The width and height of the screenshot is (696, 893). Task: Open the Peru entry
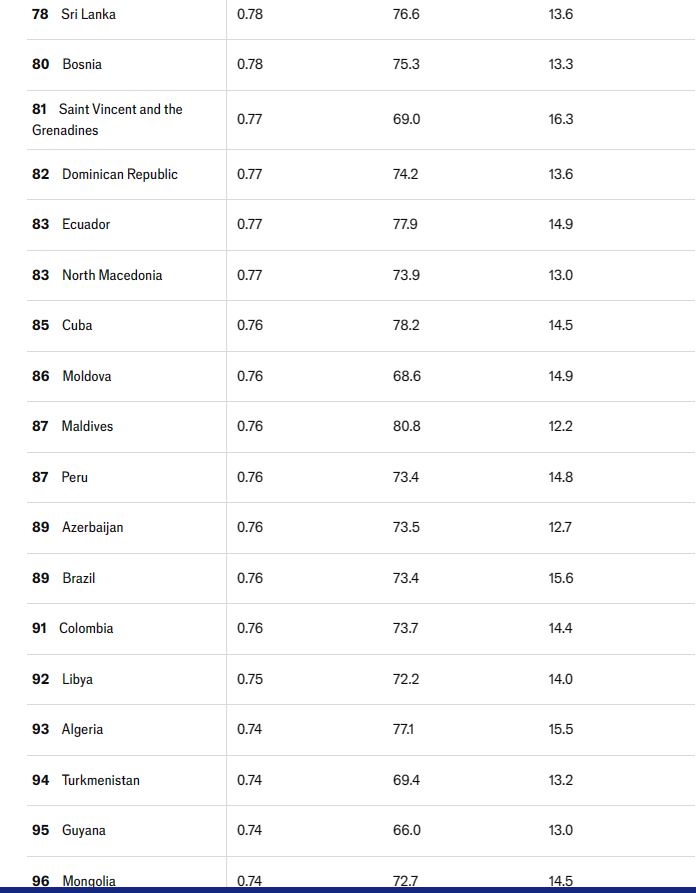(x=75, y=477)
